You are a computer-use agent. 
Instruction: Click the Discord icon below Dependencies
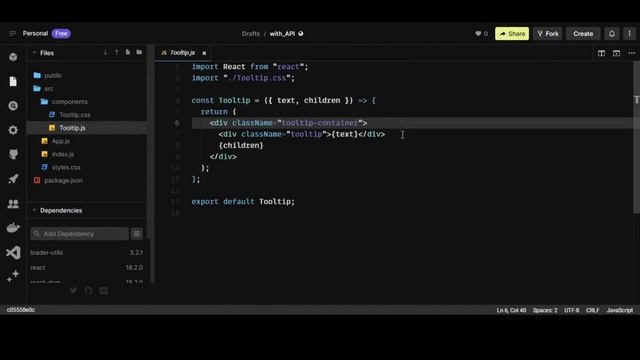[x=104, y=290]
